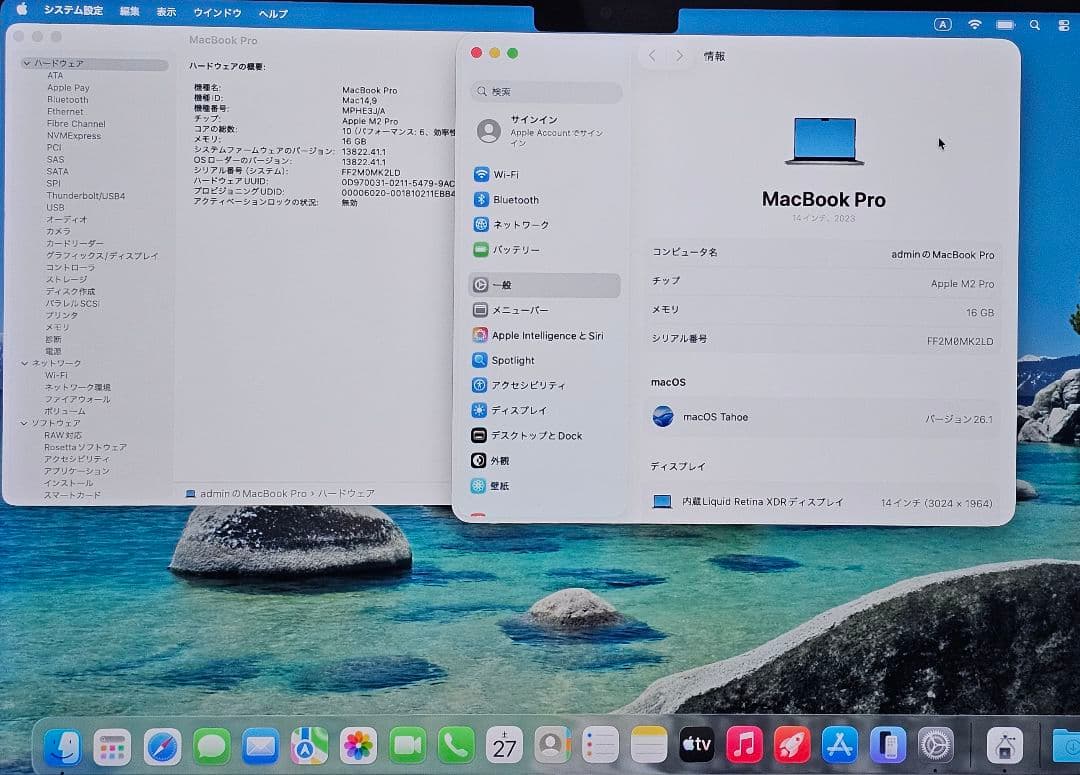Image resolution: width=1080 pixels, height=775 pixels.
Task: Open Wi-Fi settings in the sidebar
Action: (x=510, y=173)
